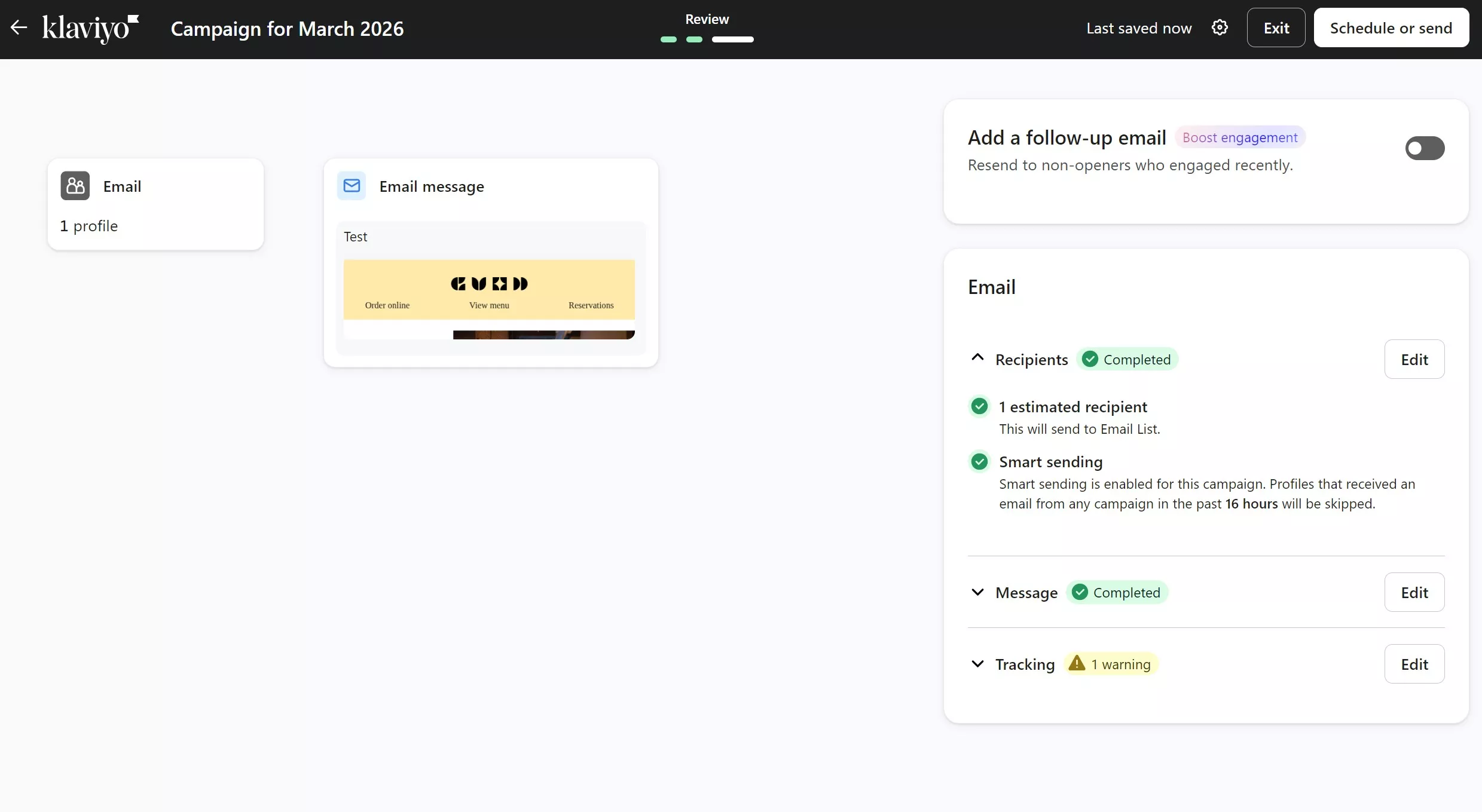This screenshot has width=1482, height=812.
Task: Click the Campaign for March 2026 title
Action: point(287,28)
